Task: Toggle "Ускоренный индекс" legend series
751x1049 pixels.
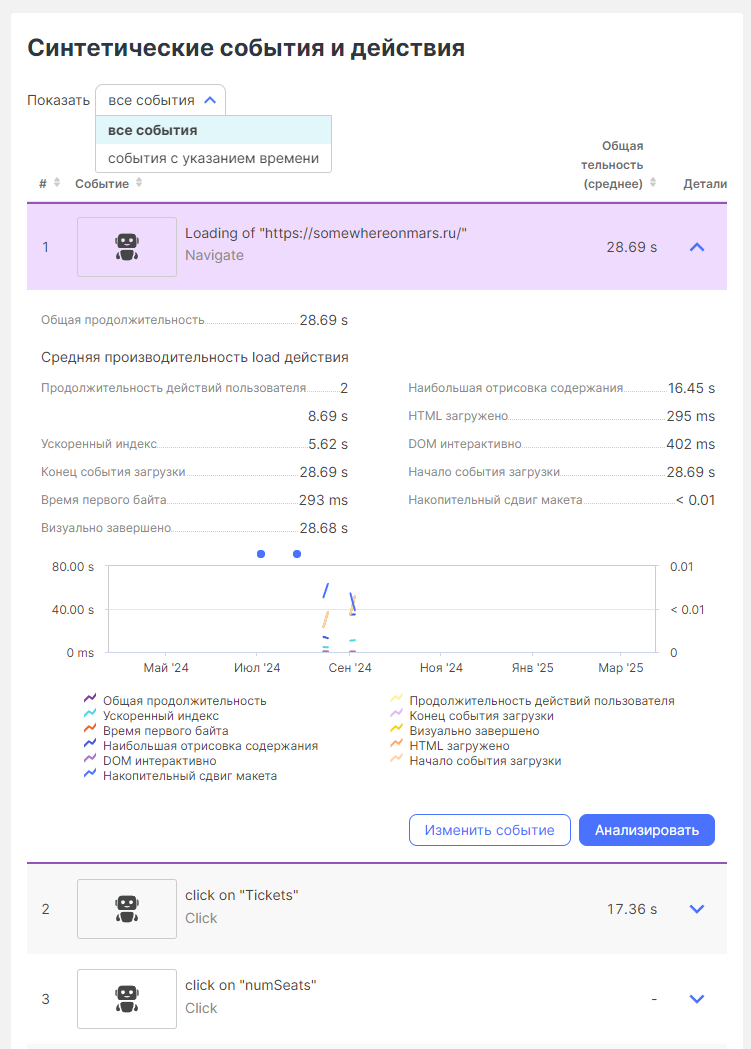Action: 160,716
